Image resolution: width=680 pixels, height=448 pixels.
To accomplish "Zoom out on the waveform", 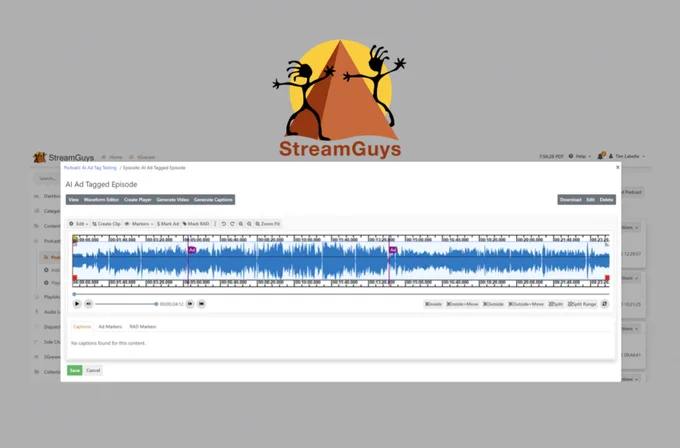I will pyautogui.click(x=249, y=224).
